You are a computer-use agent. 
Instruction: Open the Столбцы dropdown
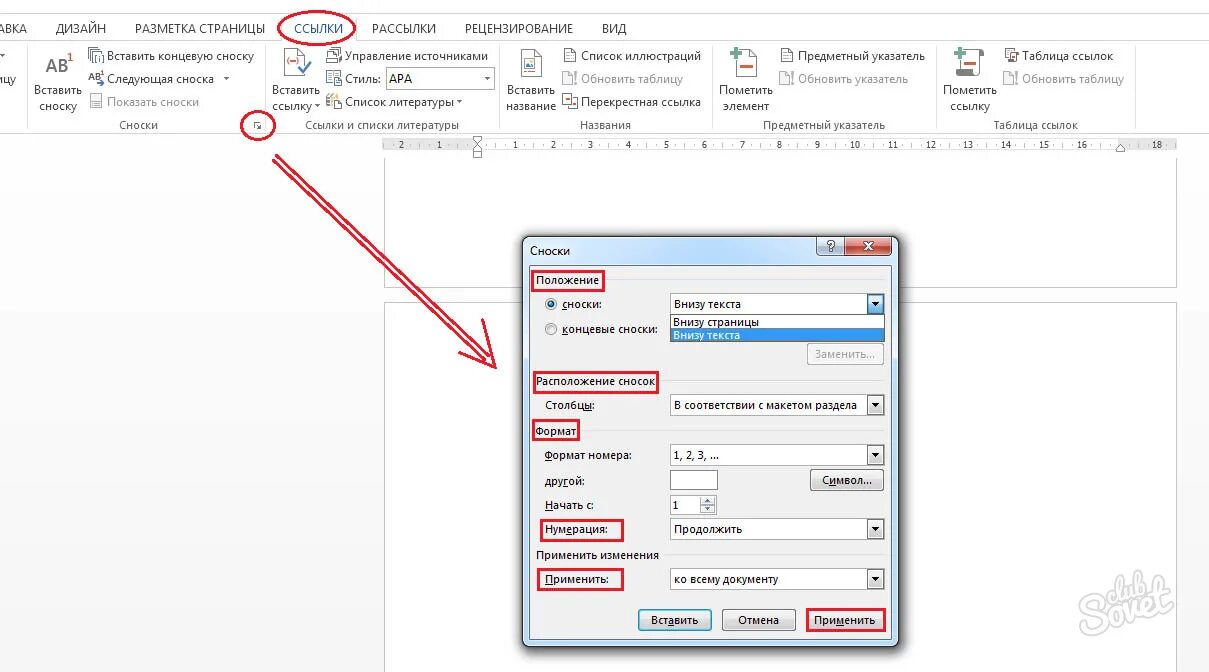[777, 405]
